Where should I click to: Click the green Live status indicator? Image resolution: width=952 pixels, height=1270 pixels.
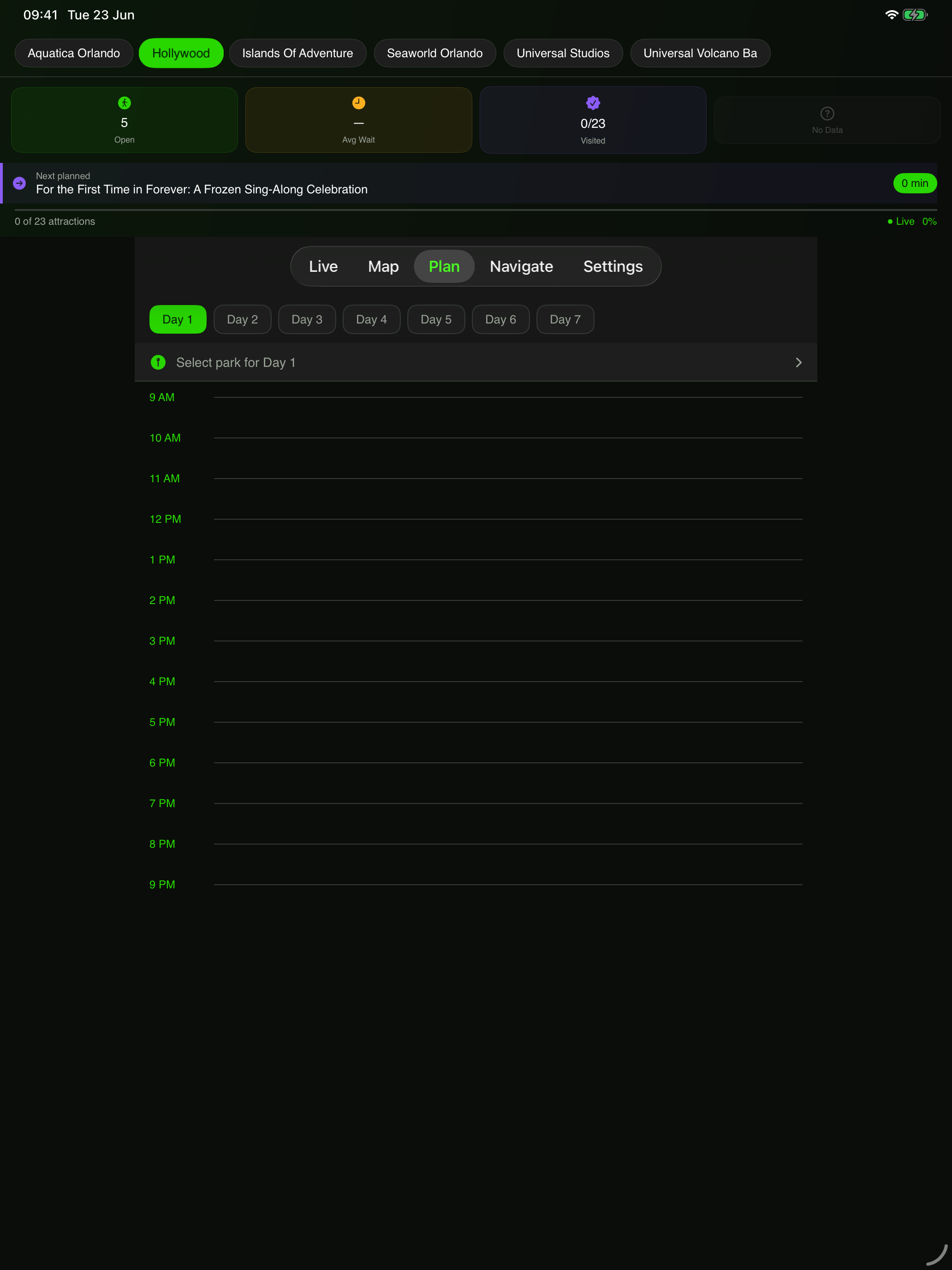(901, 222)
